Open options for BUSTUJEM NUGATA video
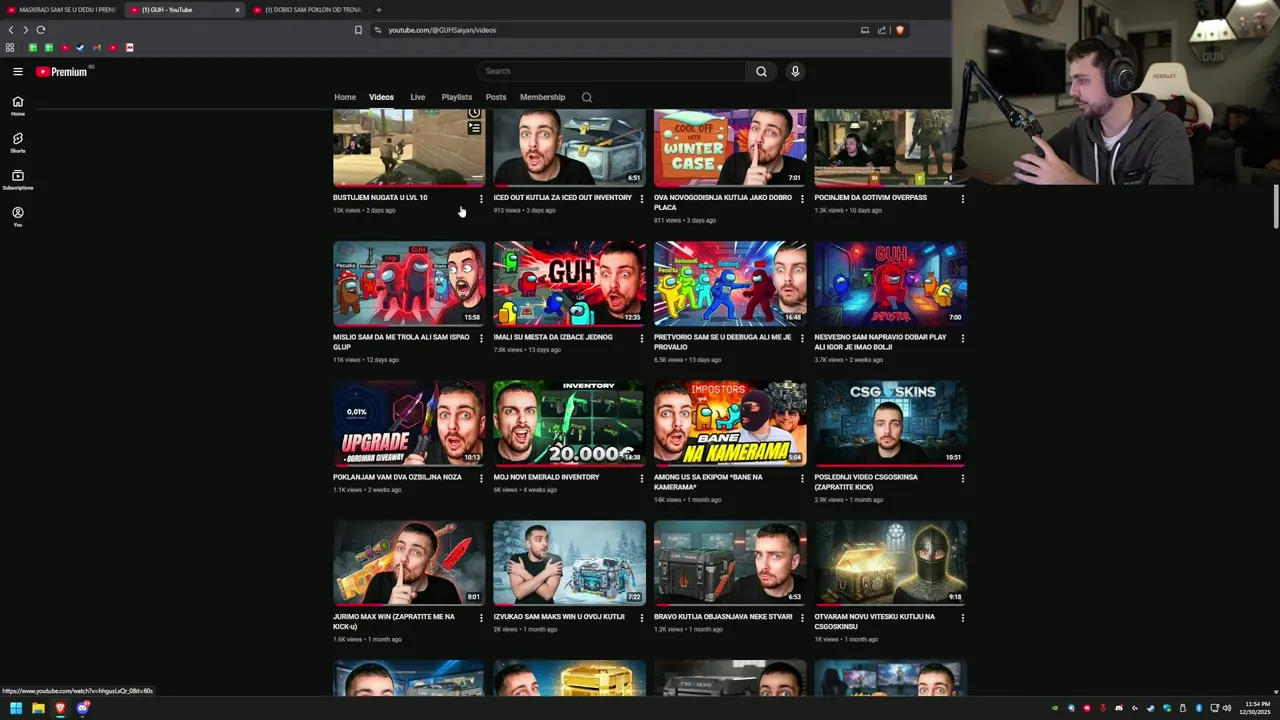The image size is (1280, 720). point(481,199)
